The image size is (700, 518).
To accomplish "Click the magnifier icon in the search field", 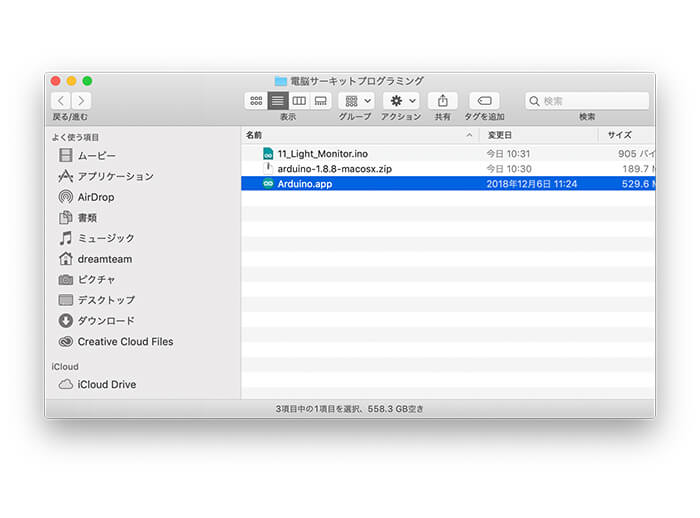I will [534, 101].
